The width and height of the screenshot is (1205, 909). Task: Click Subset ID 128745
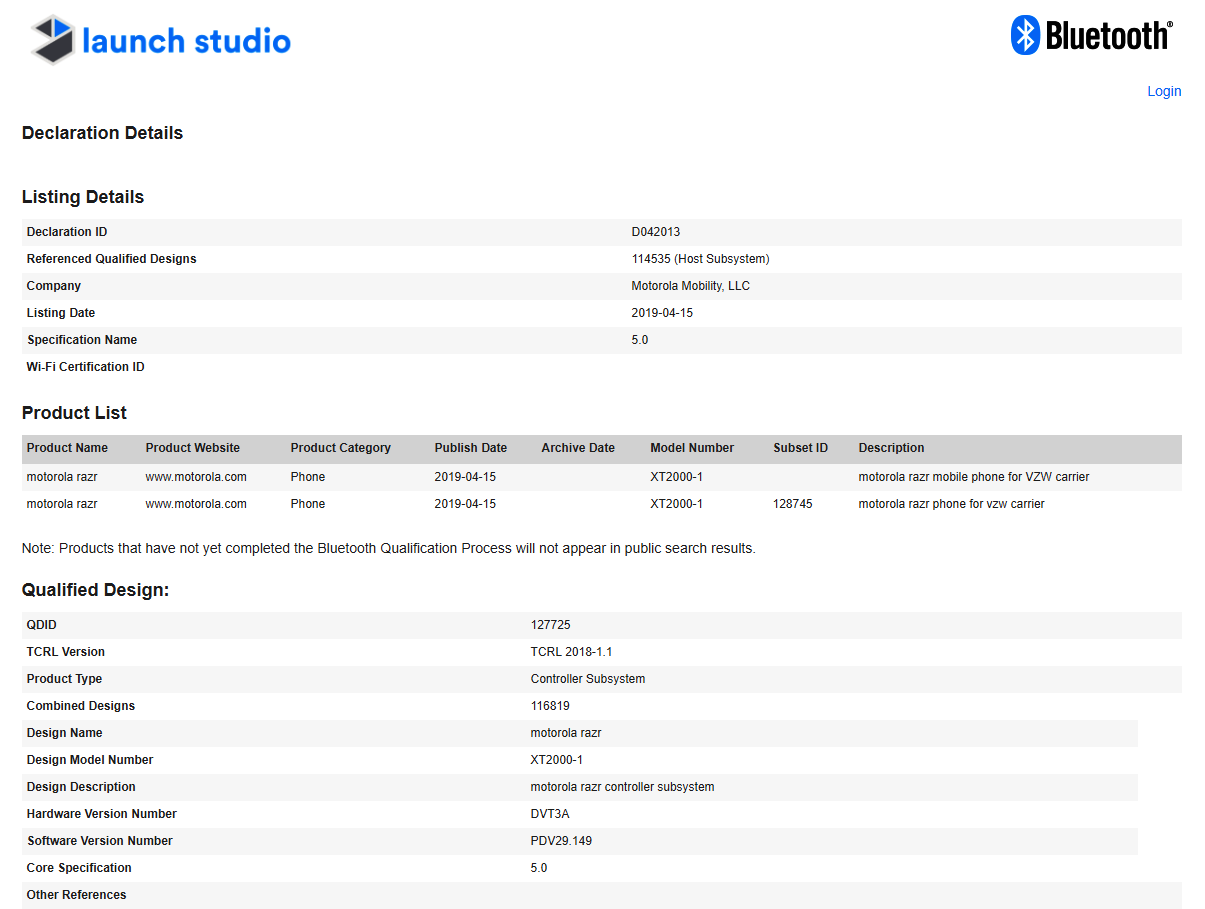pos(793,504)
